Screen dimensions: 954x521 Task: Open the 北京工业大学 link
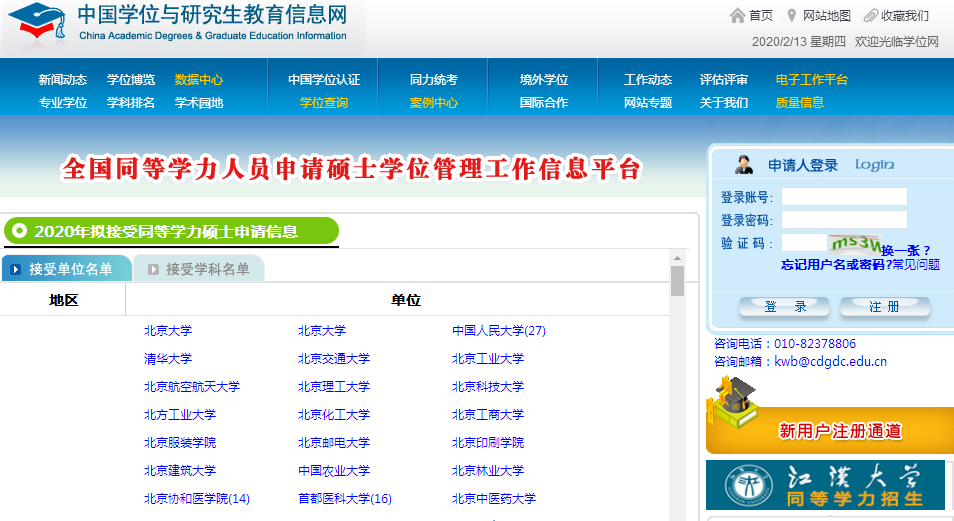488,358
